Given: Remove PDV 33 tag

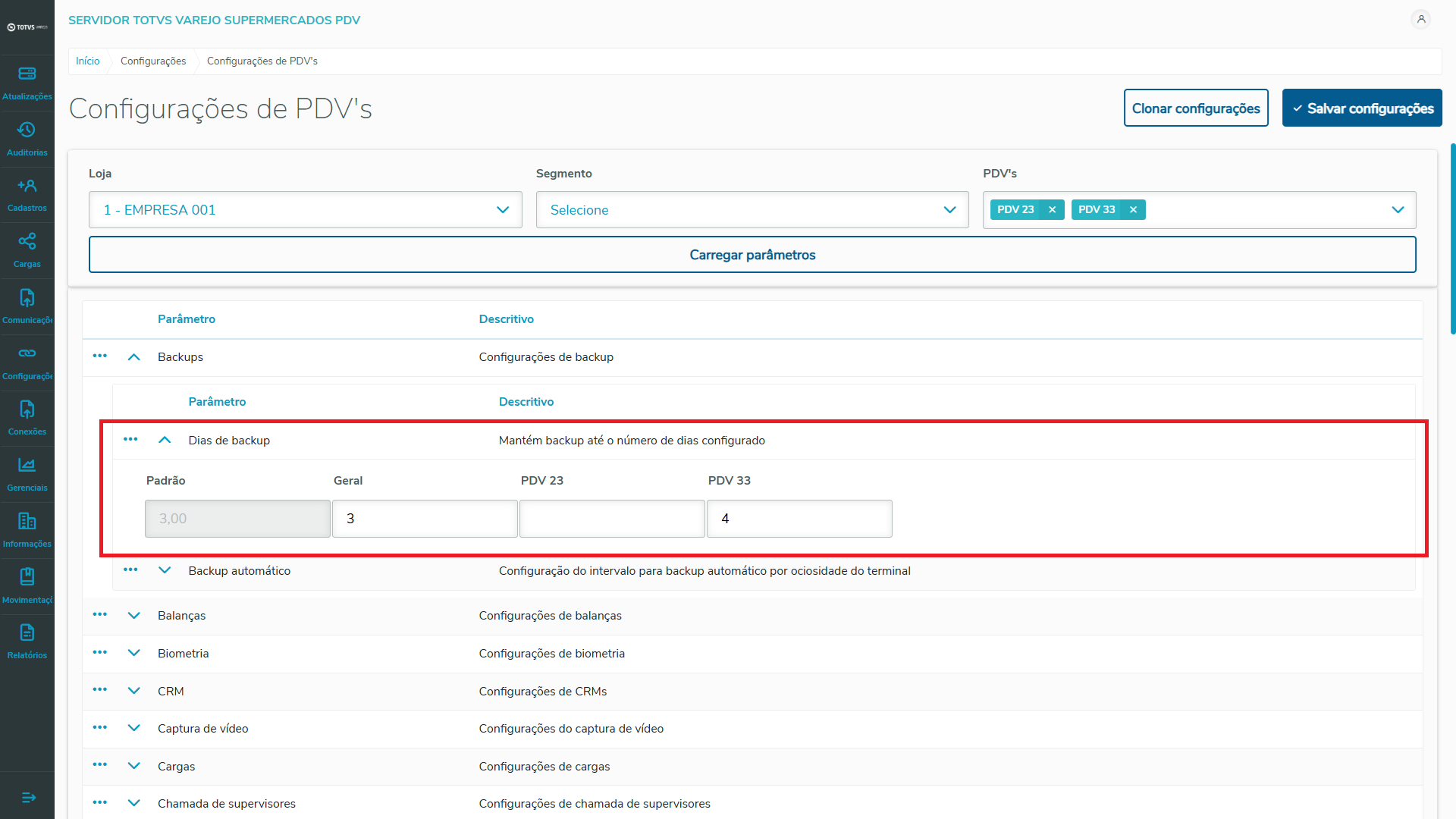Looking at the screenshot, I should point(1133,210).
